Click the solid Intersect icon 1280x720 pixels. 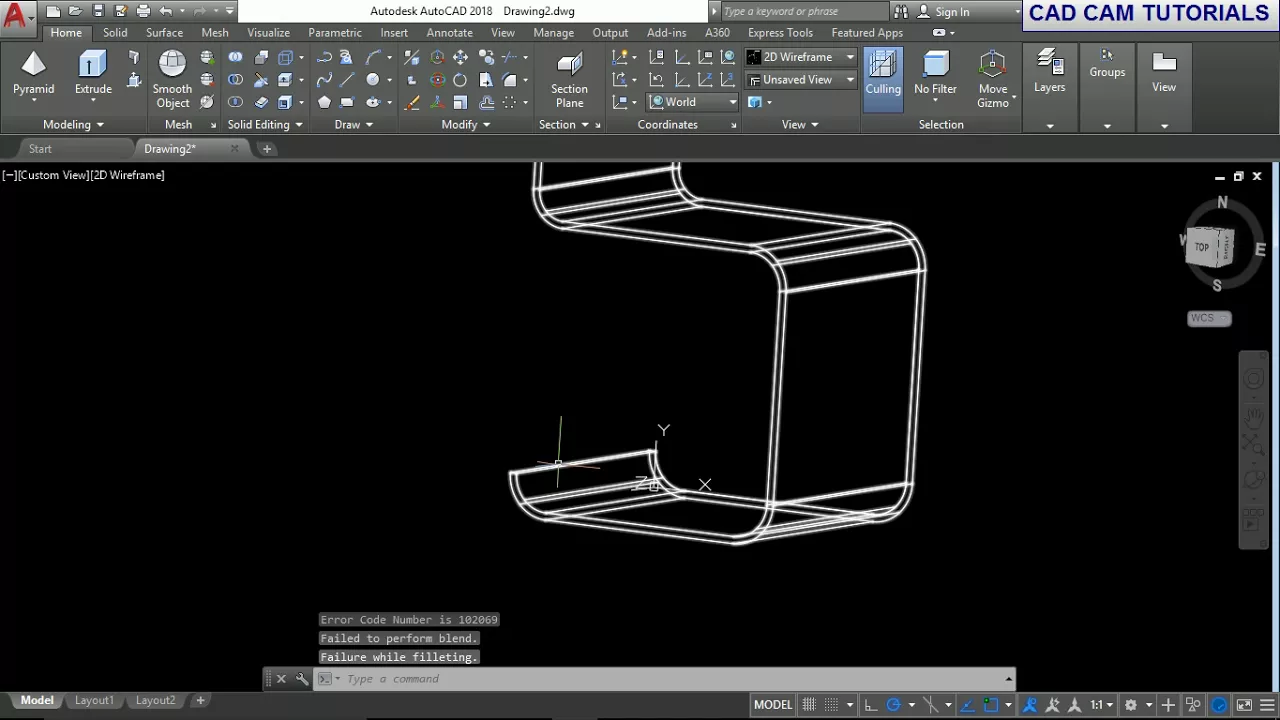pos(235,102)
